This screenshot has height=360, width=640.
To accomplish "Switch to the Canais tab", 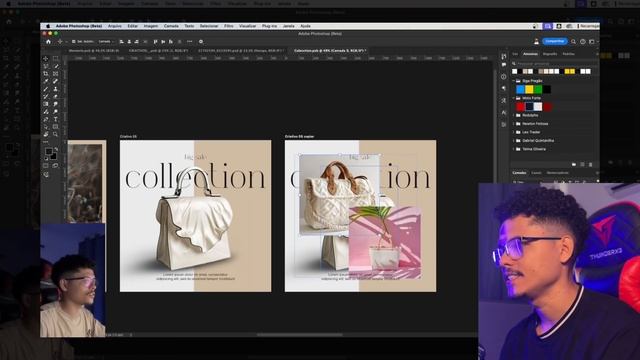I will (536, 173).
